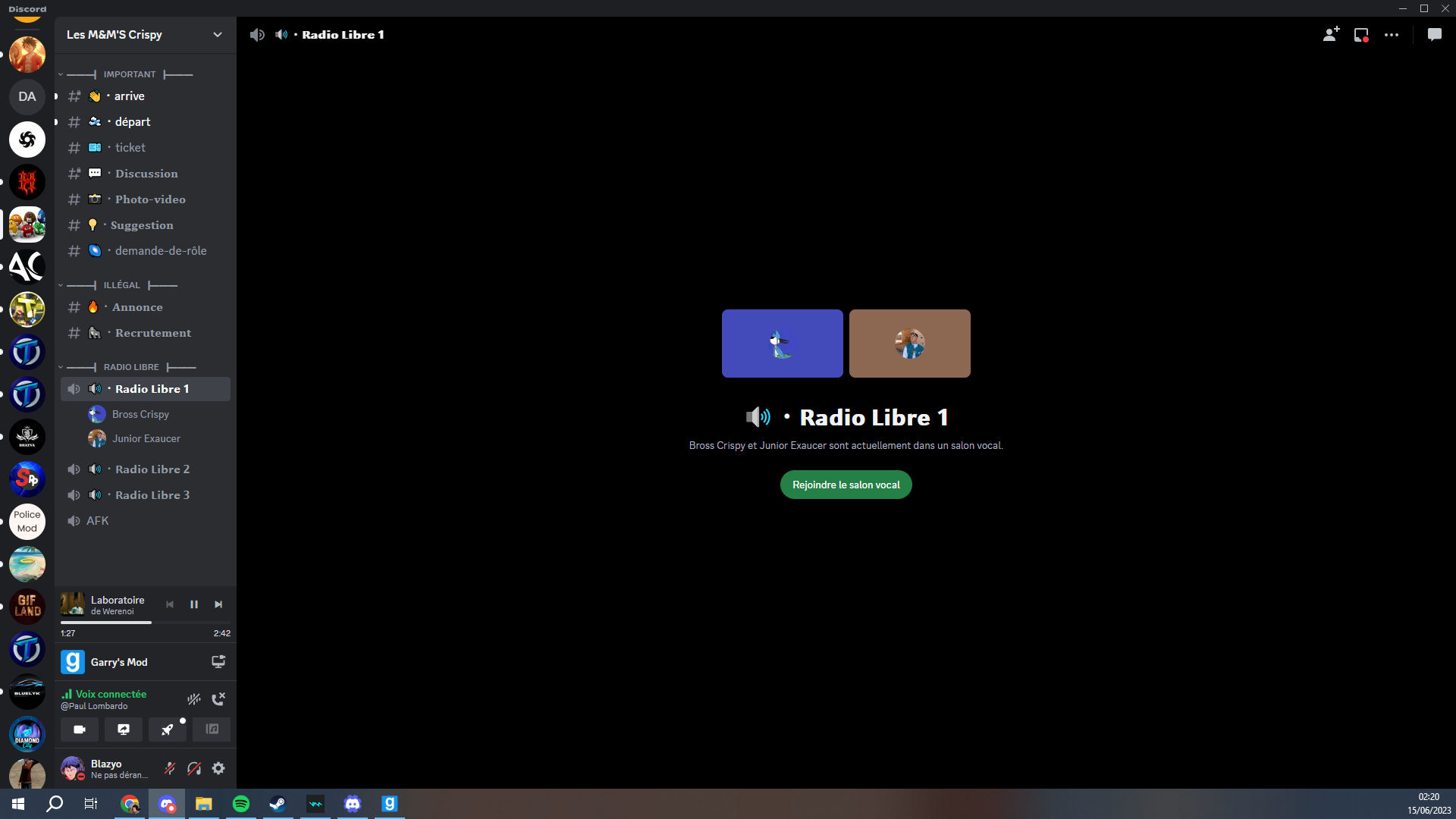1456x819 pixels.
Task: Open the Les M&M'S Crispy server dropdown
Action: (x=218, y=35)
